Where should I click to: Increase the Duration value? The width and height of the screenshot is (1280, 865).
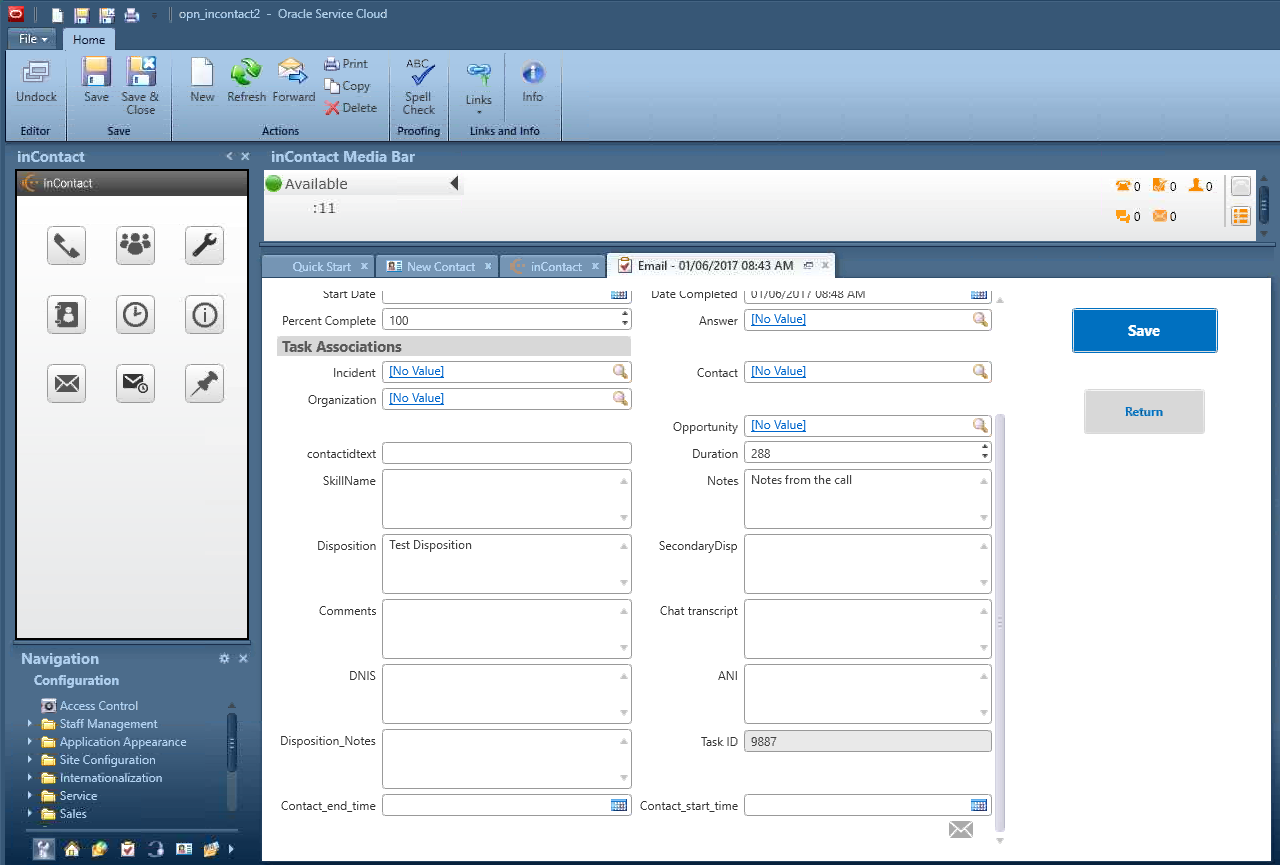coord(985,448)
